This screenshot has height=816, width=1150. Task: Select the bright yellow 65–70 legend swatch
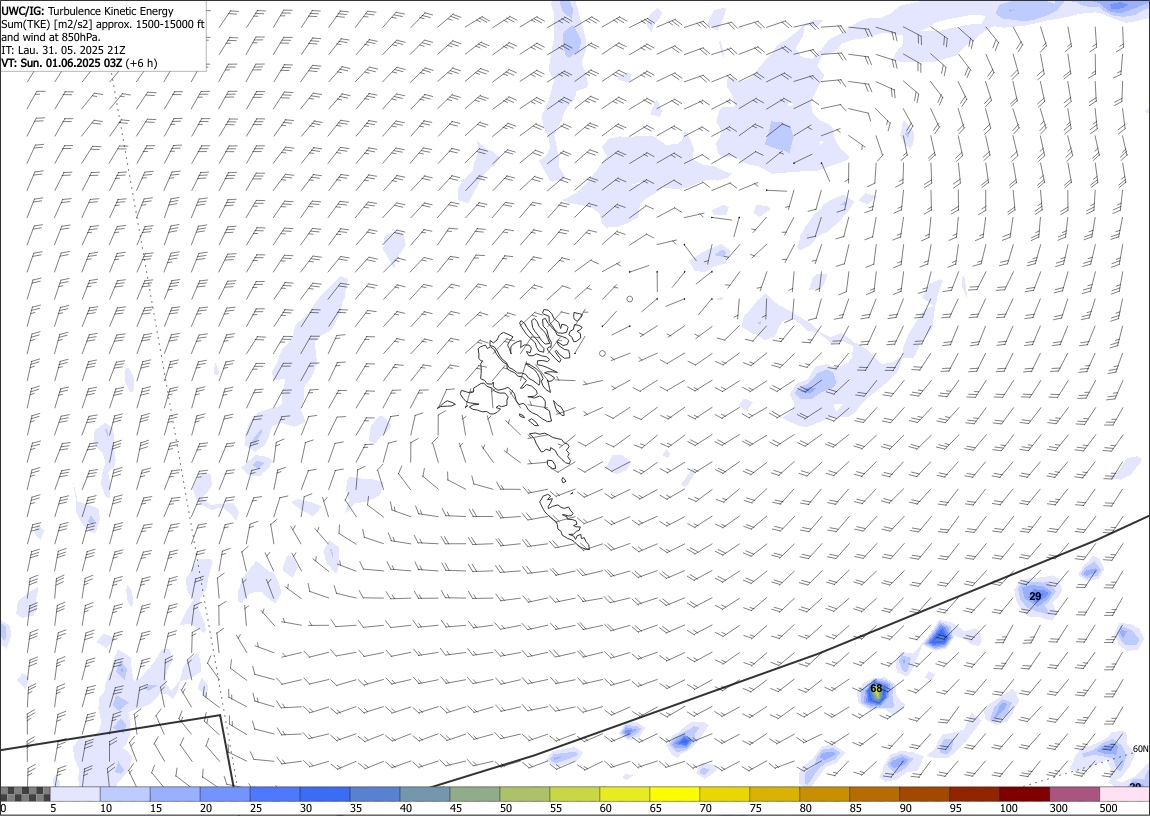pyautogui.click(x=675, y=794)
